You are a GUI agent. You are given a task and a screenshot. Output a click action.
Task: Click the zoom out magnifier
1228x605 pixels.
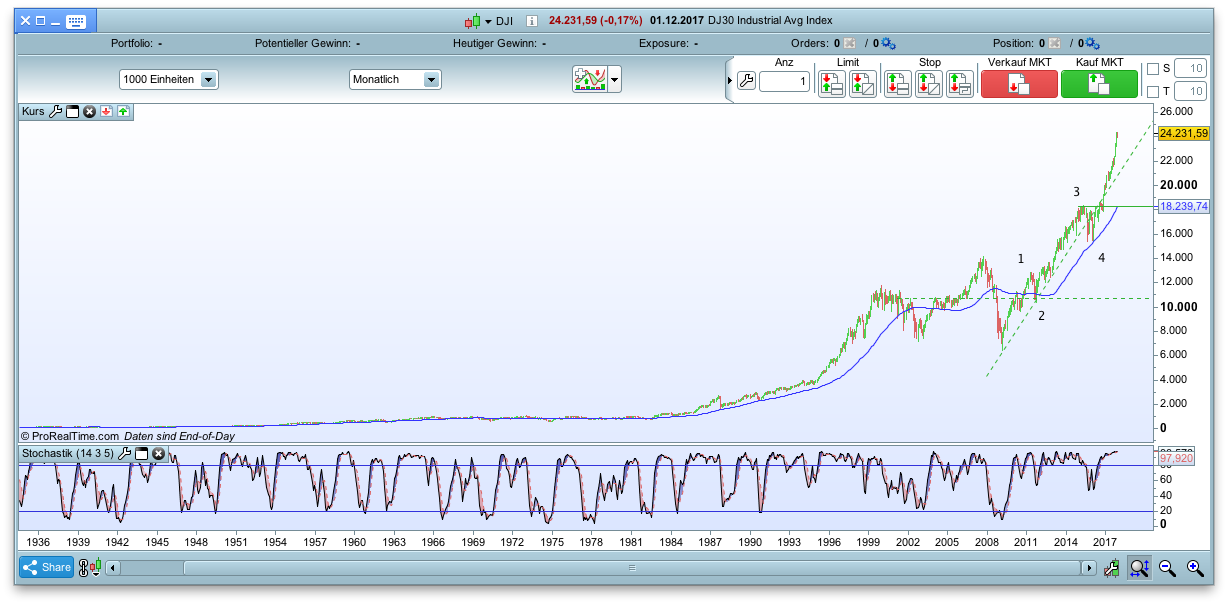coord(1167,568)
